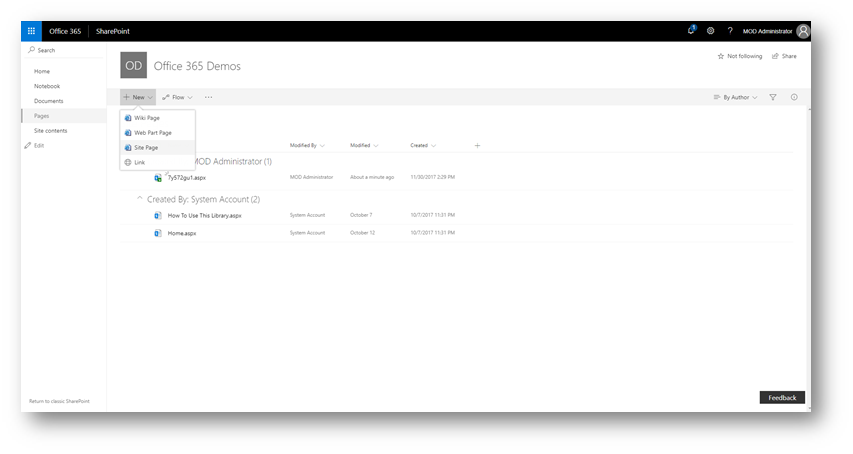Choose Site Page from the New menu
This screenshot has width=853, height=454.
[158, 147]
